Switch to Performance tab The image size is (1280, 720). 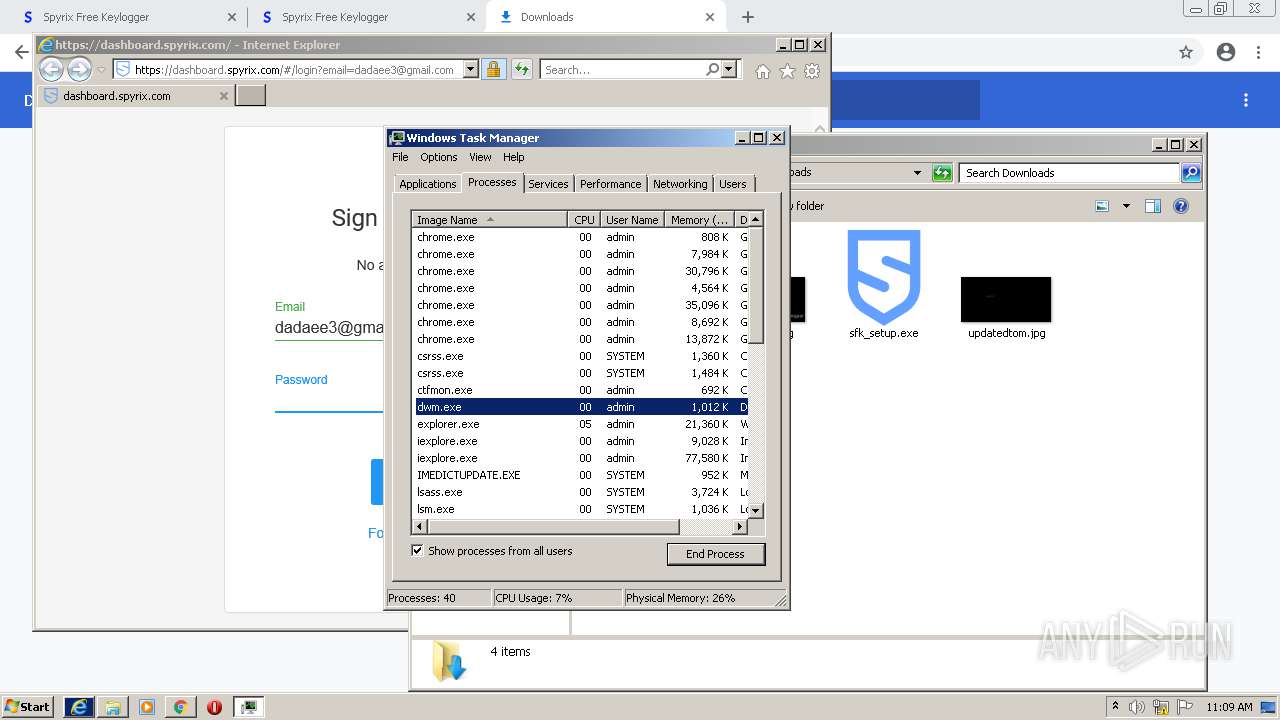click(x=610, y=184)
